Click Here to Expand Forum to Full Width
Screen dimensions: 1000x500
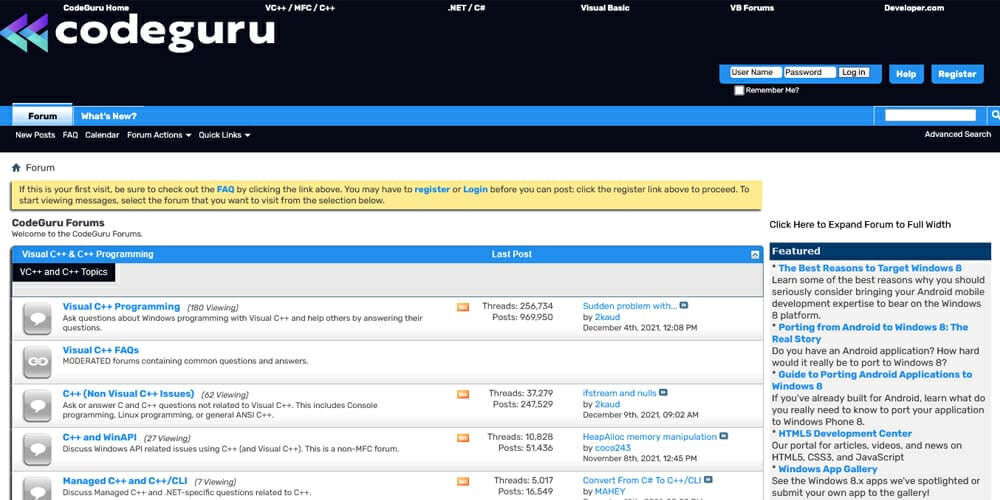coord(860,224)
